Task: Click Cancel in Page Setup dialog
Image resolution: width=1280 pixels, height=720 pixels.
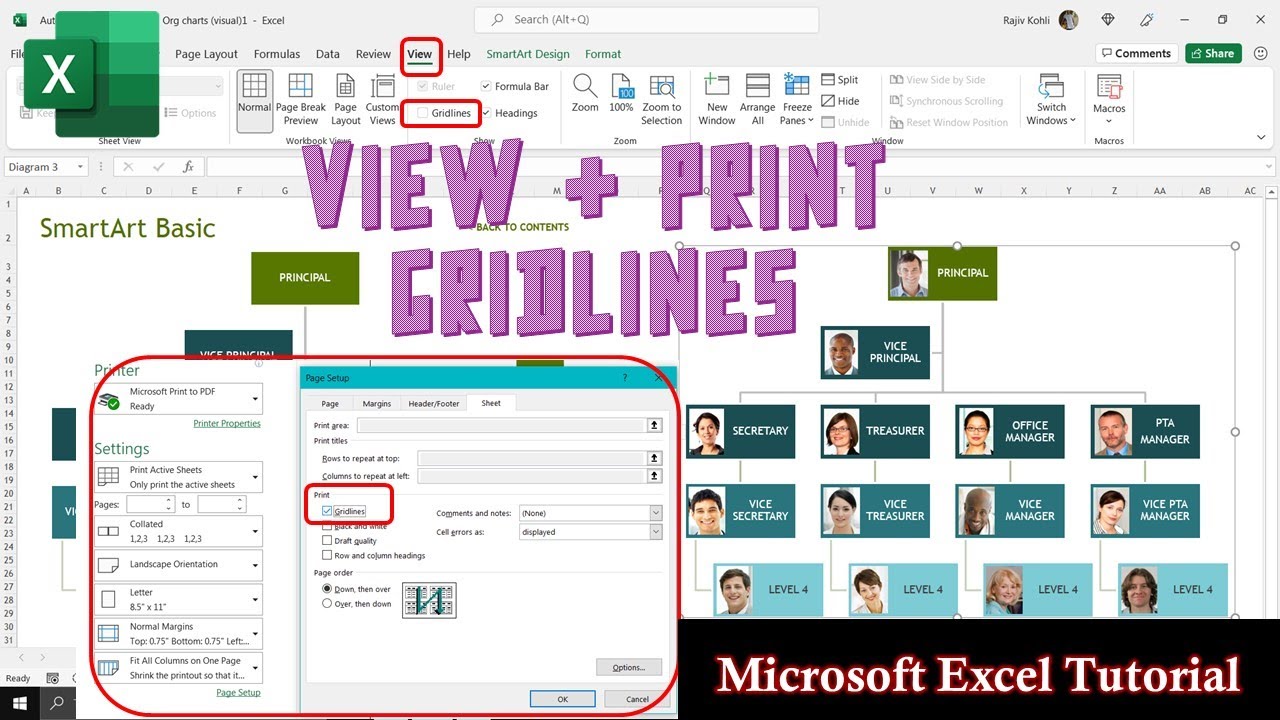Action: (x=637, y=699)
